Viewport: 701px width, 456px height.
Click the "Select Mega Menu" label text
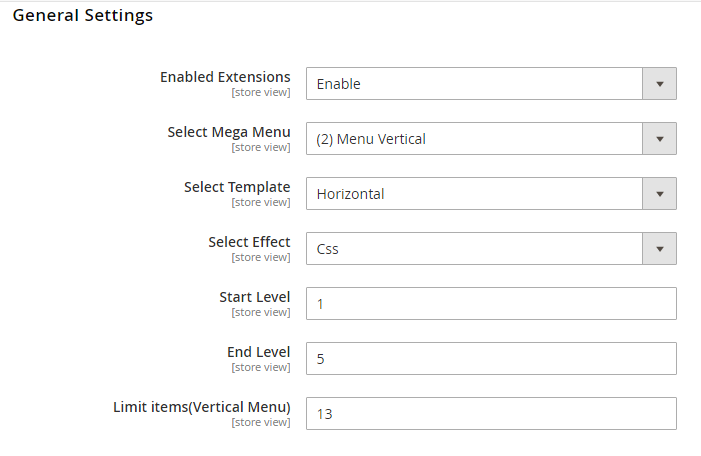click(229, 132)
